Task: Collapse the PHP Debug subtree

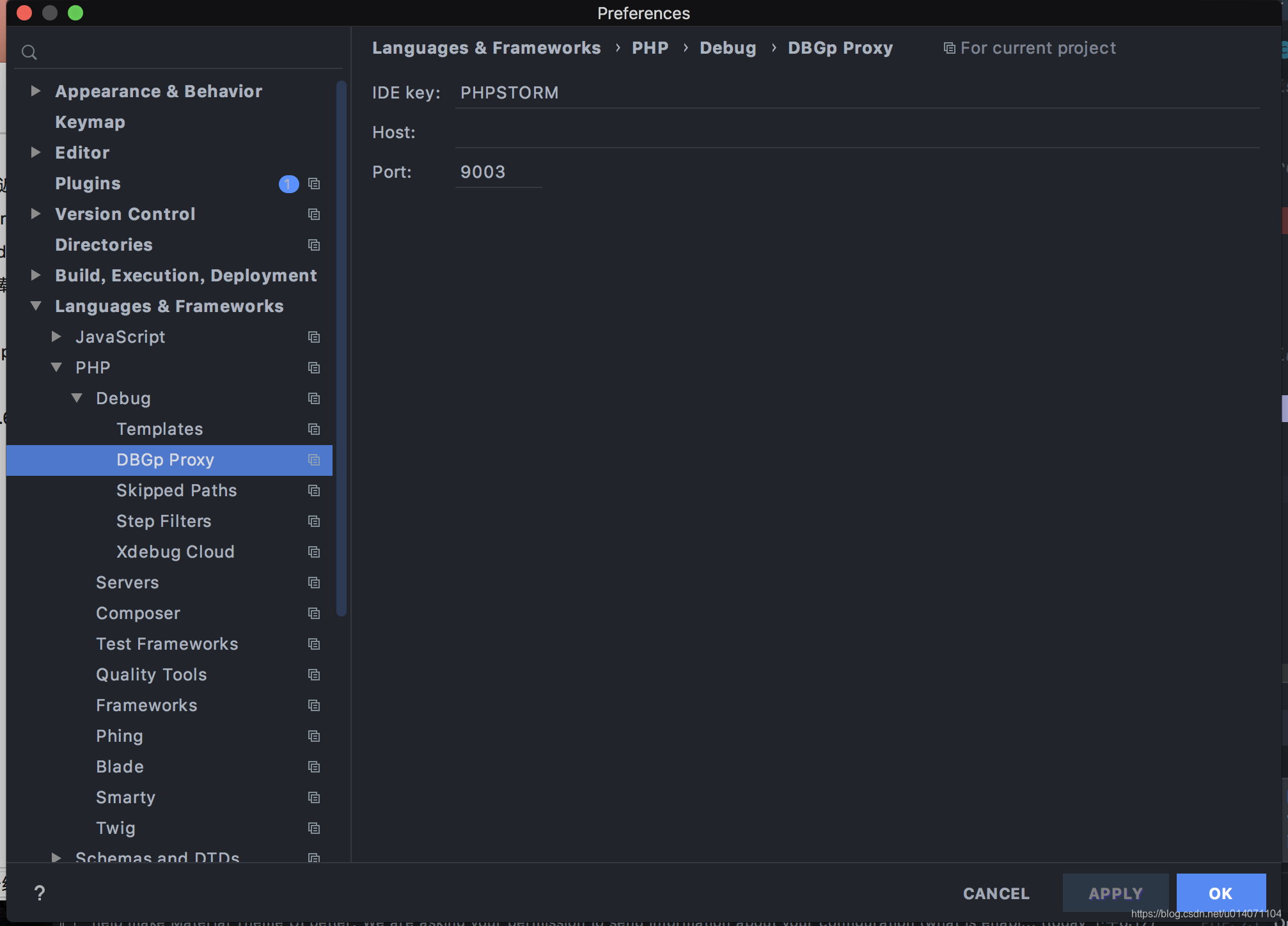Action: click(77, 398)
